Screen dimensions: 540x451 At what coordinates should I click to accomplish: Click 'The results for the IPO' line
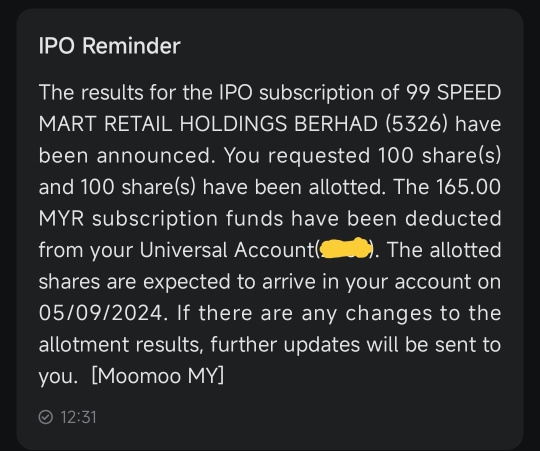click(145, 93)
